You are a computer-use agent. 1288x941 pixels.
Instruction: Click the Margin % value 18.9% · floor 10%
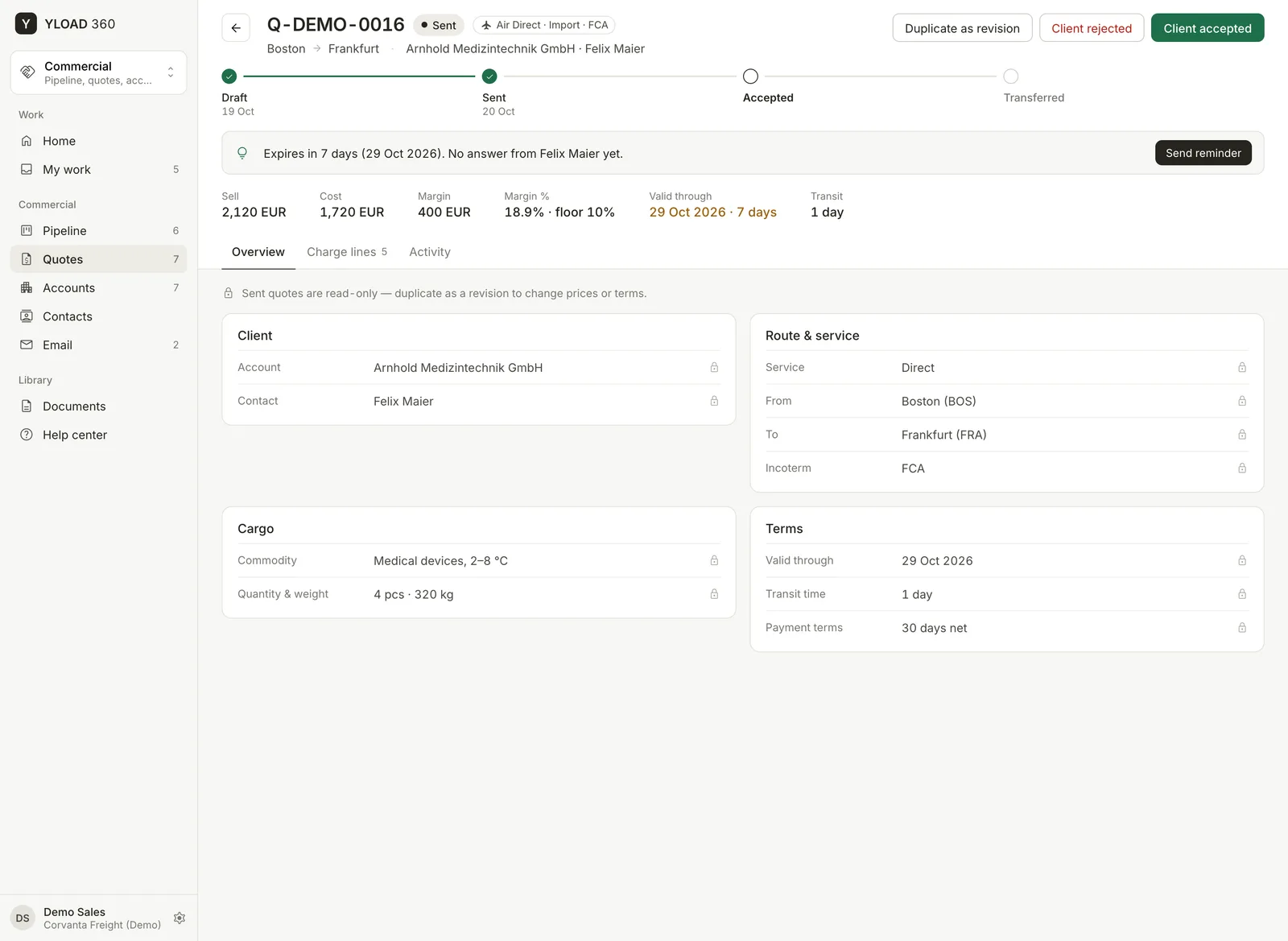[x=559, y=213]
